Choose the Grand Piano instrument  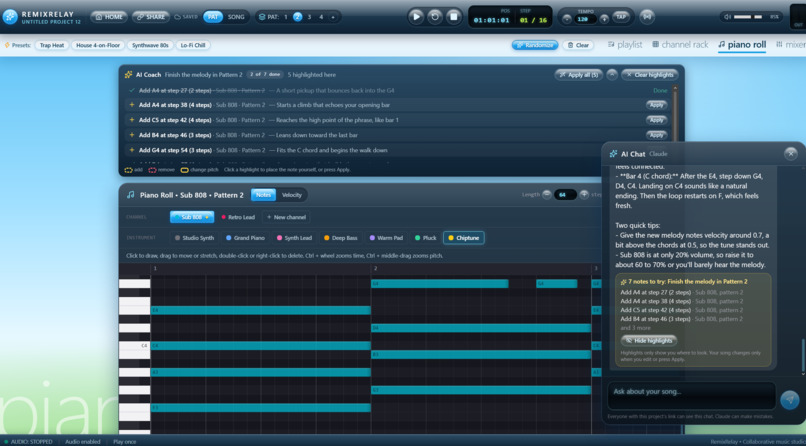click(245, 238)
